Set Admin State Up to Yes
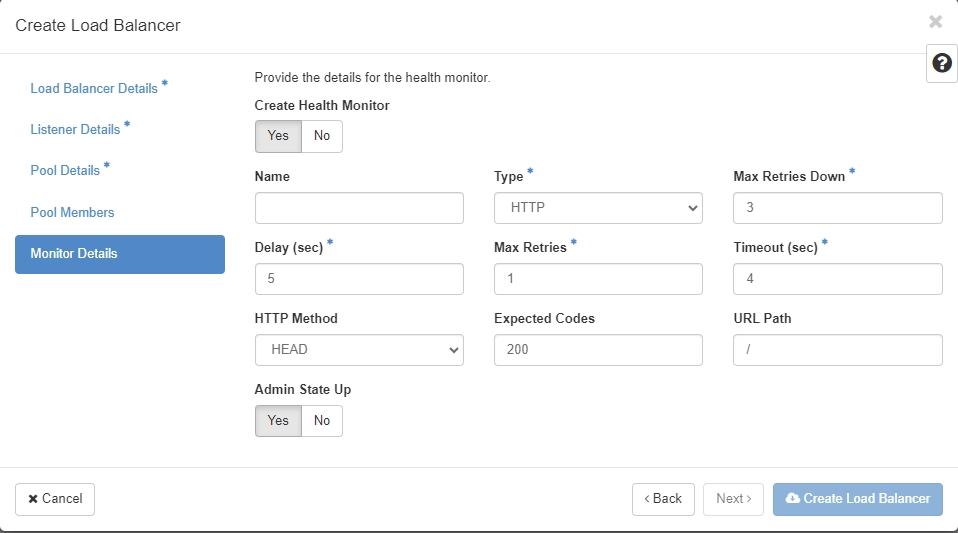958x533 pixels. pyautogui.click(x=278, y=421)
